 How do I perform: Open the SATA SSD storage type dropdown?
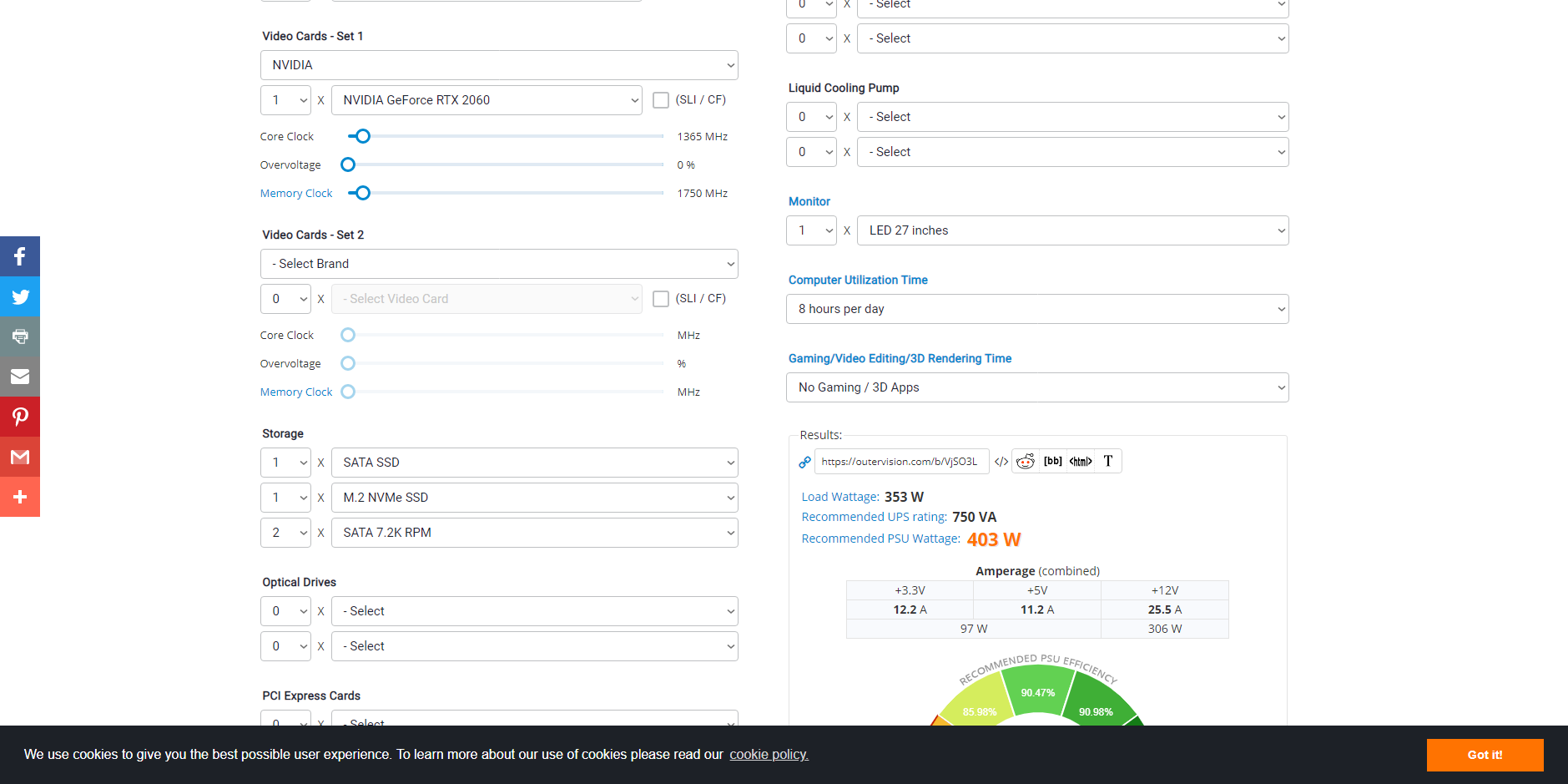pyautogui.click(x=535, y=463)
